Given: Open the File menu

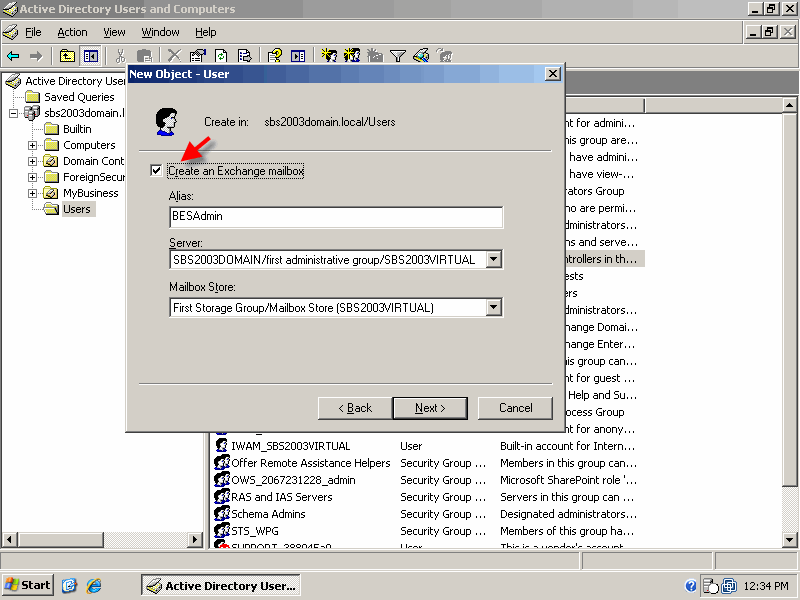Looking at the screenshot, I should pyautogui.click(x=33, y=32).
